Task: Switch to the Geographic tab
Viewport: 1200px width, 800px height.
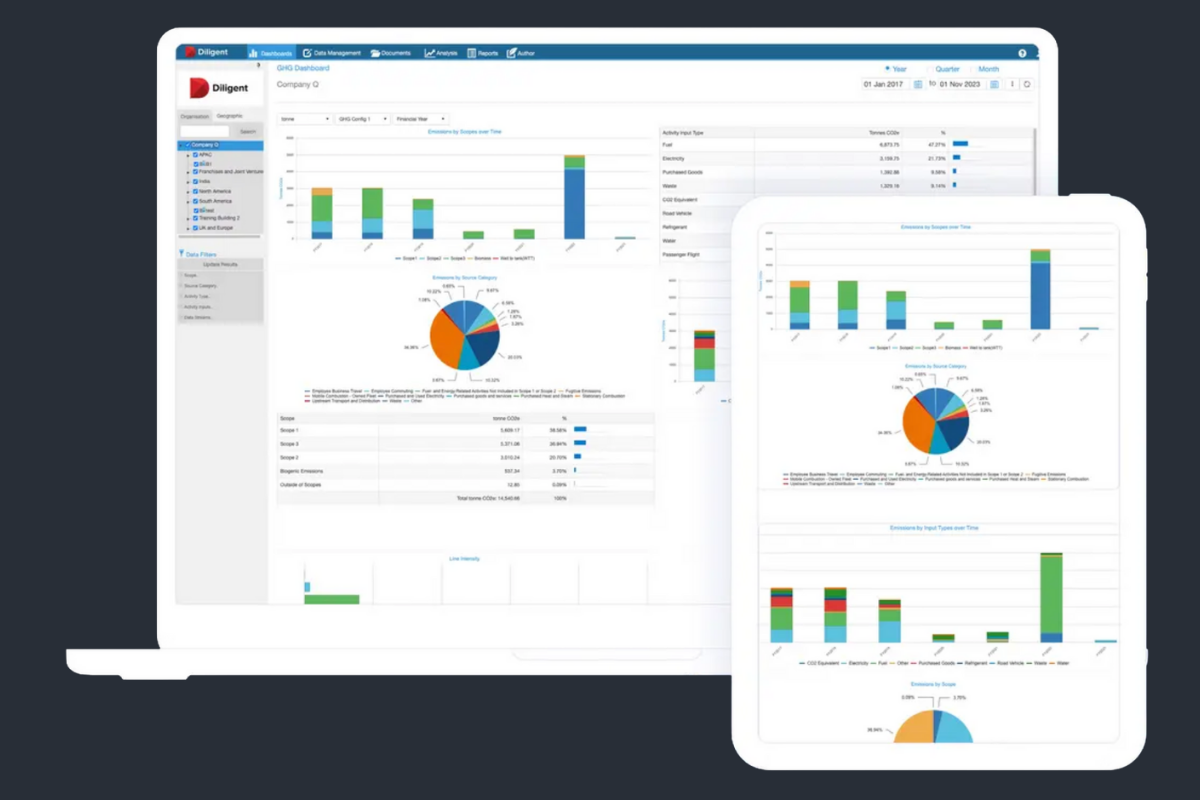Action: [230, 117]
